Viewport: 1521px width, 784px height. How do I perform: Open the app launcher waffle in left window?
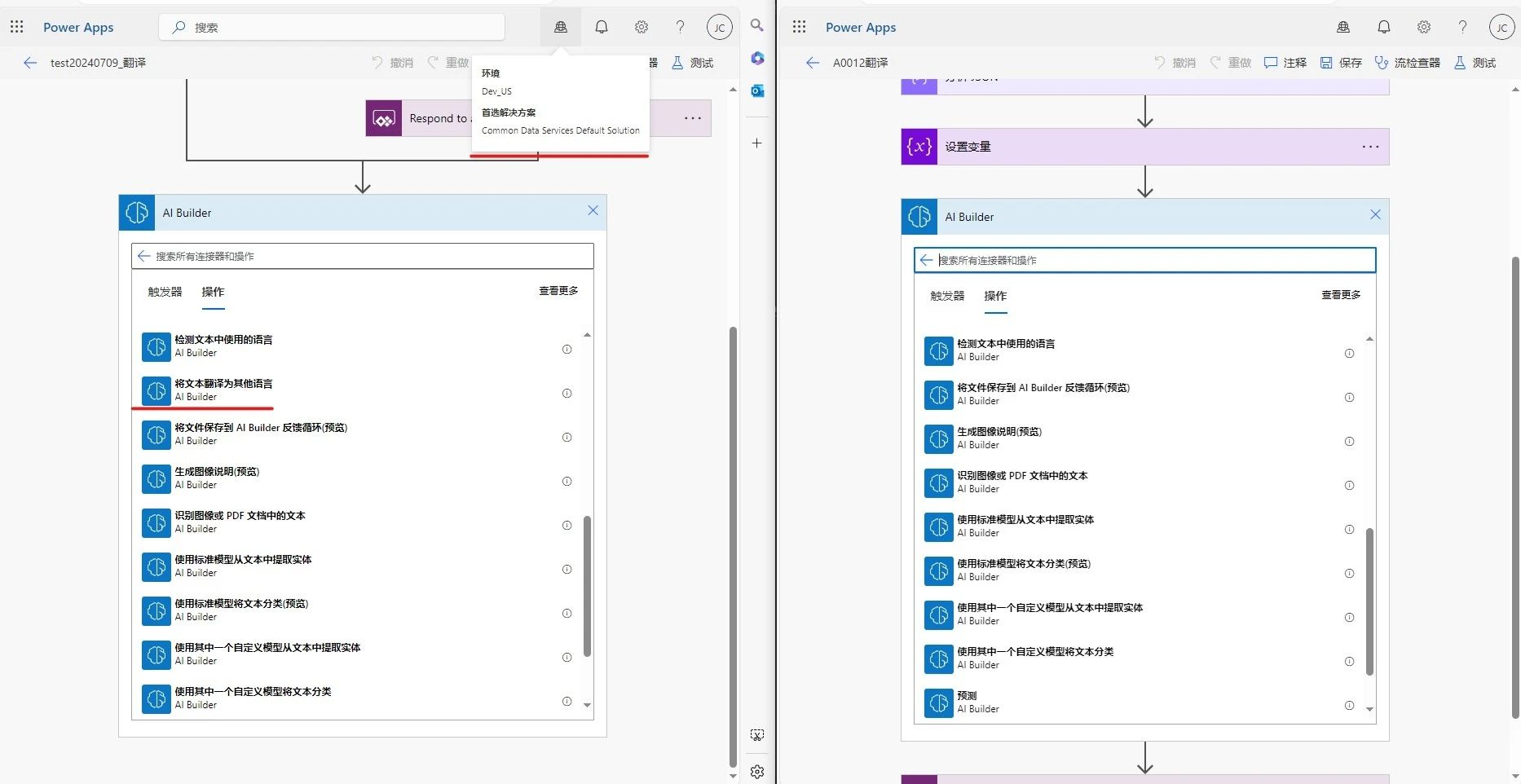pos(16,27)
